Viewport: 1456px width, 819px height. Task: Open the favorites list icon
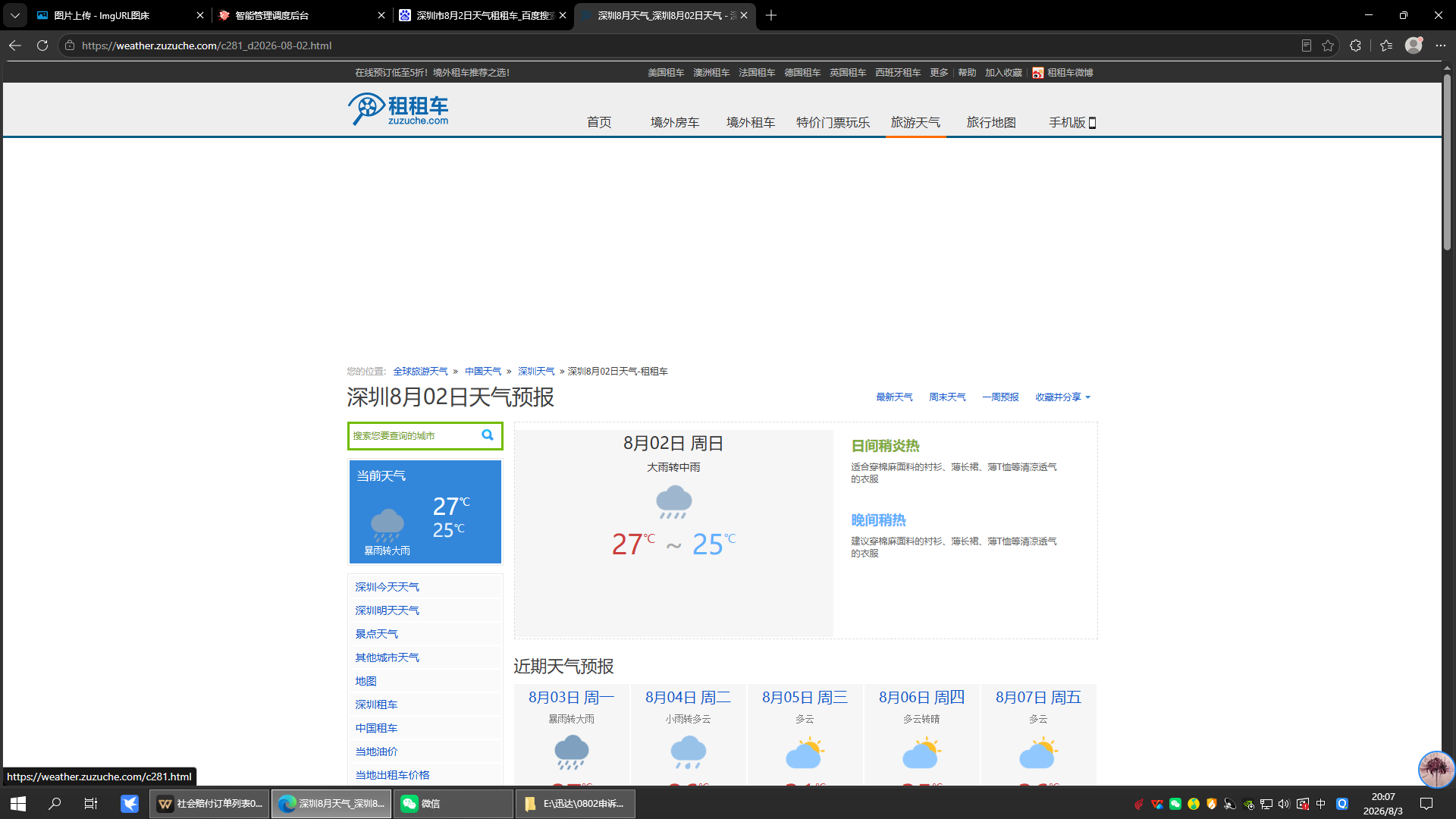1386,45
